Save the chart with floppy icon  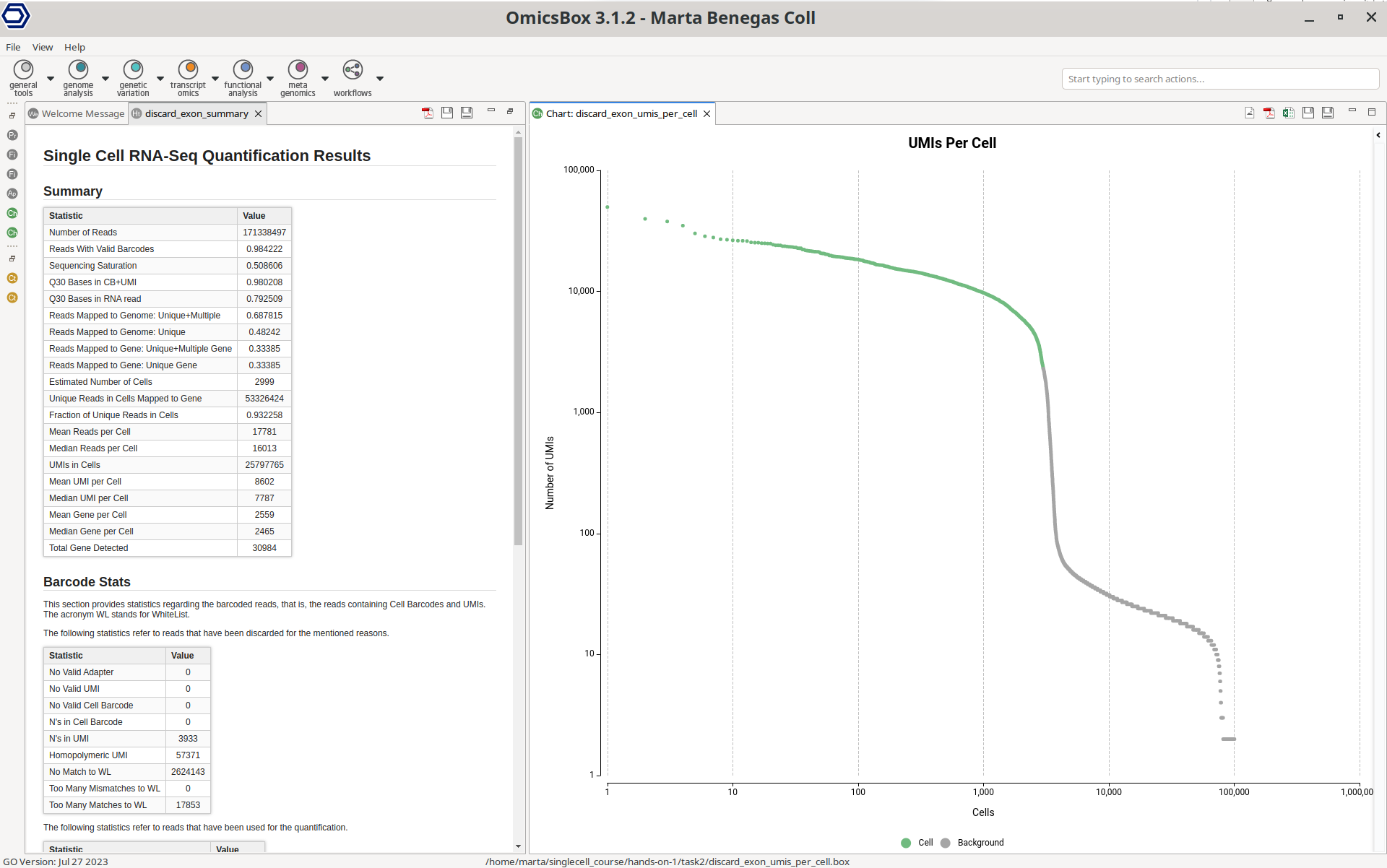[x=1308, y=113]
